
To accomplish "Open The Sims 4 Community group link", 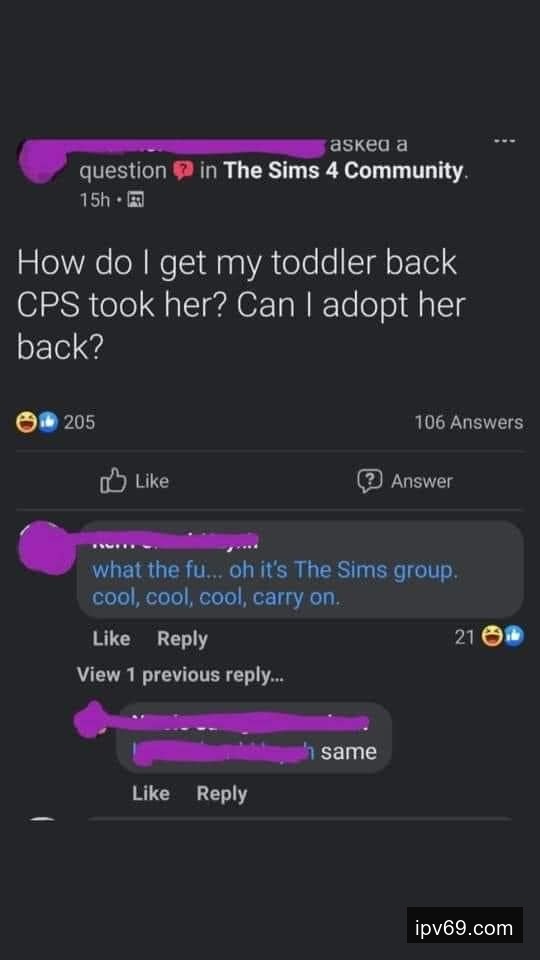I will [343, 171].
